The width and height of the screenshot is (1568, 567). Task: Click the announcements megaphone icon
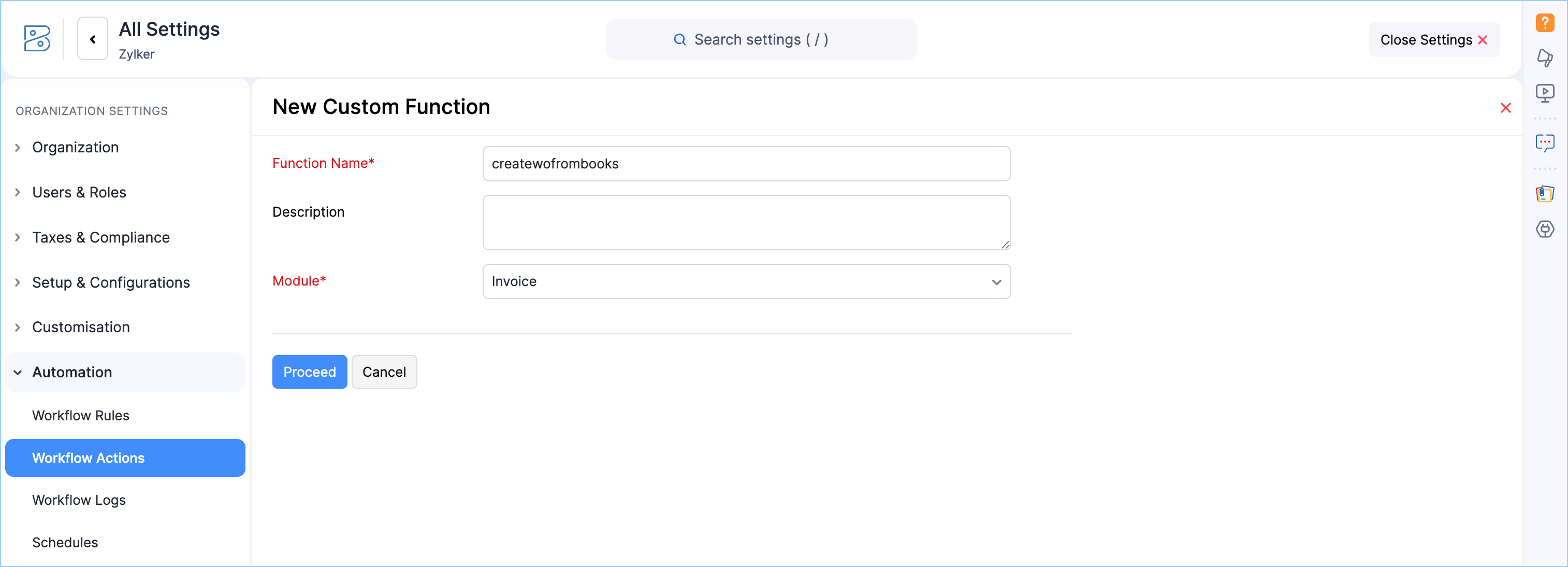[x=1544, y=58]
